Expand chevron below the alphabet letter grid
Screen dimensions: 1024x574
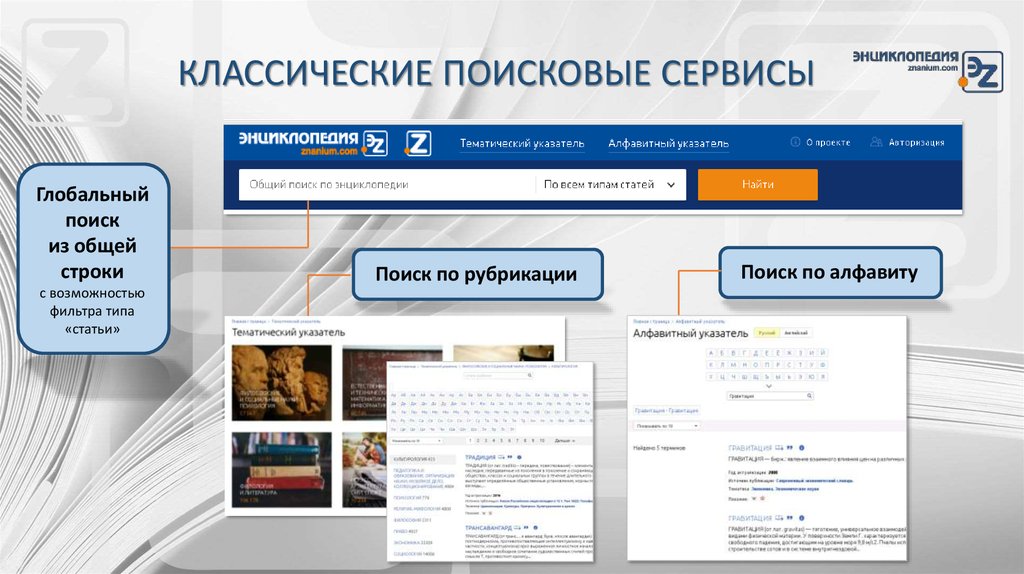767,385
